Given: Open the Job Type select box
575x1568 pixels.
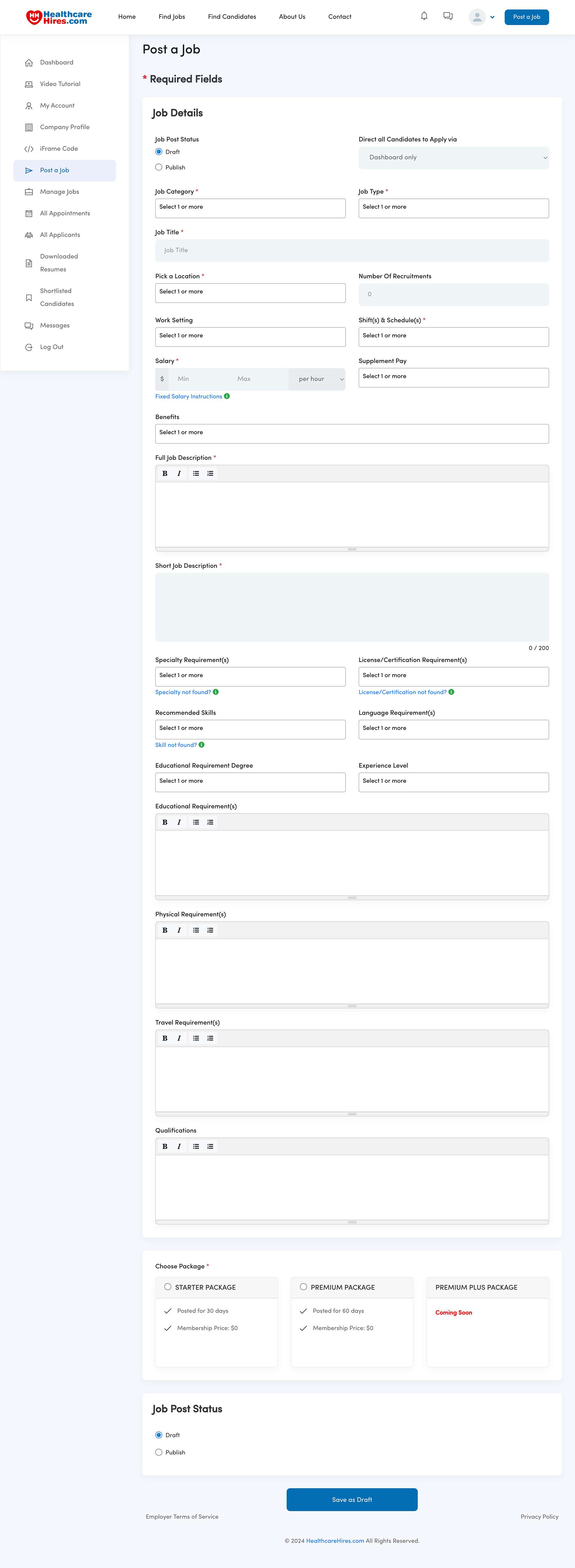Looking at the screenshot, I should pyautogui.click(x=454, y=208).
